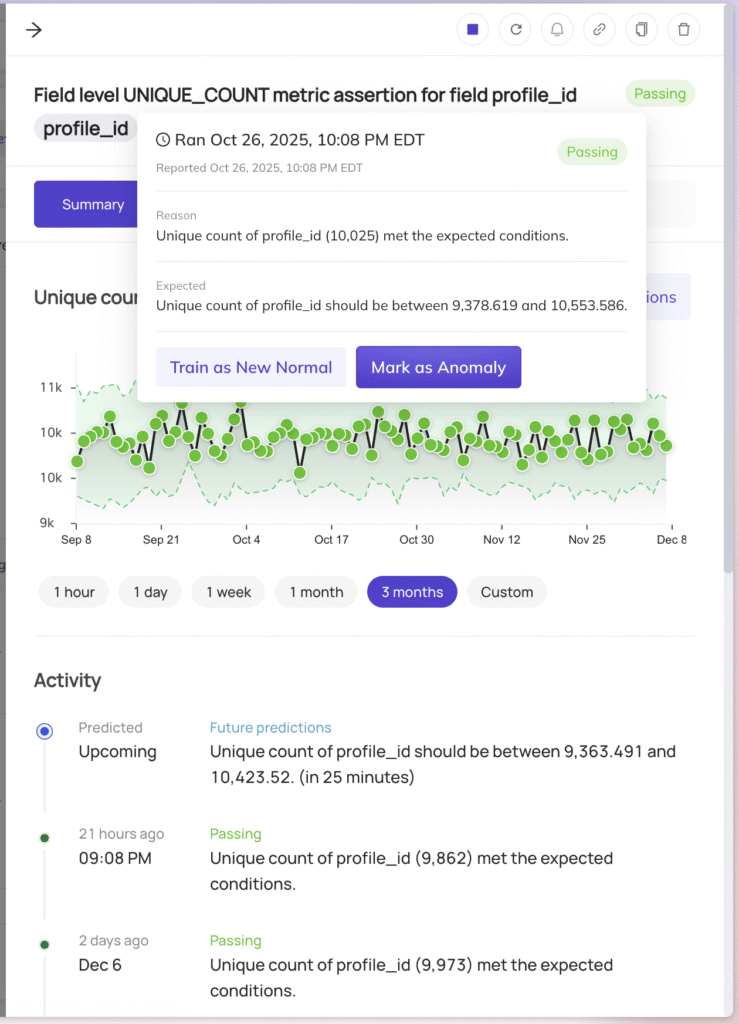Switch to the 3 months range tab

pyautogui.click(x=411, y=592)
